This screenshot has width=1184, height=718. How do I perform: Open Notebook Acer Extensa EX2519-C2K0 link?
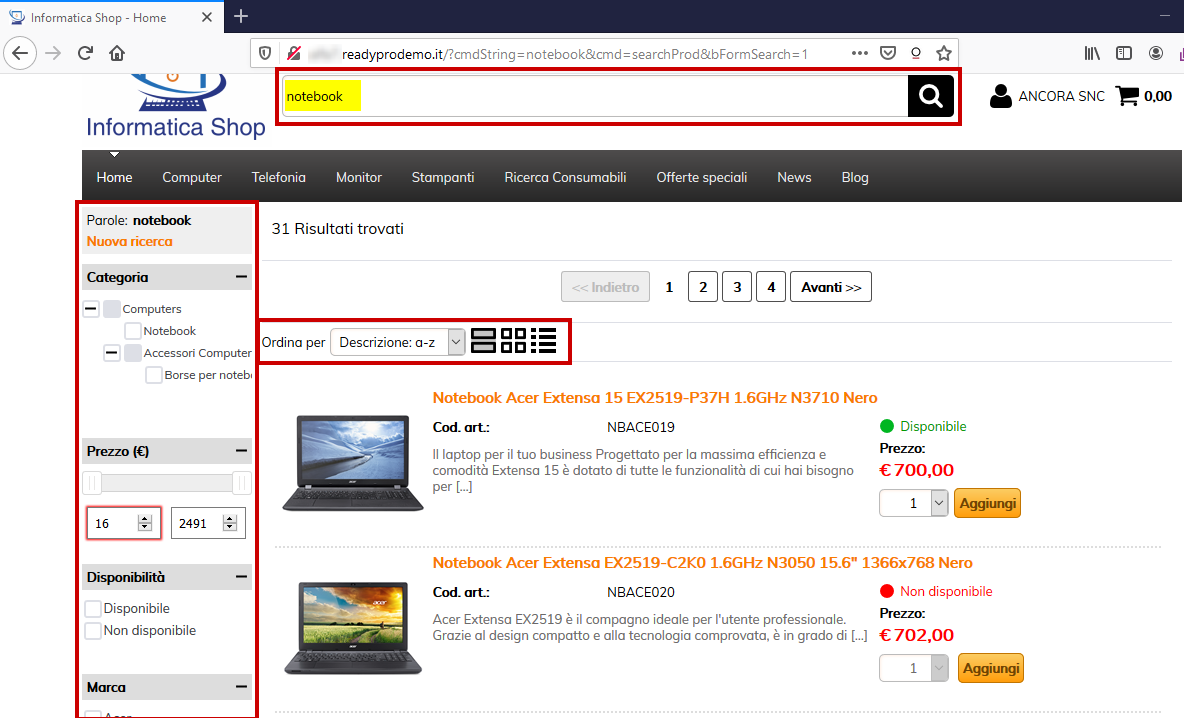coord(702,563)
